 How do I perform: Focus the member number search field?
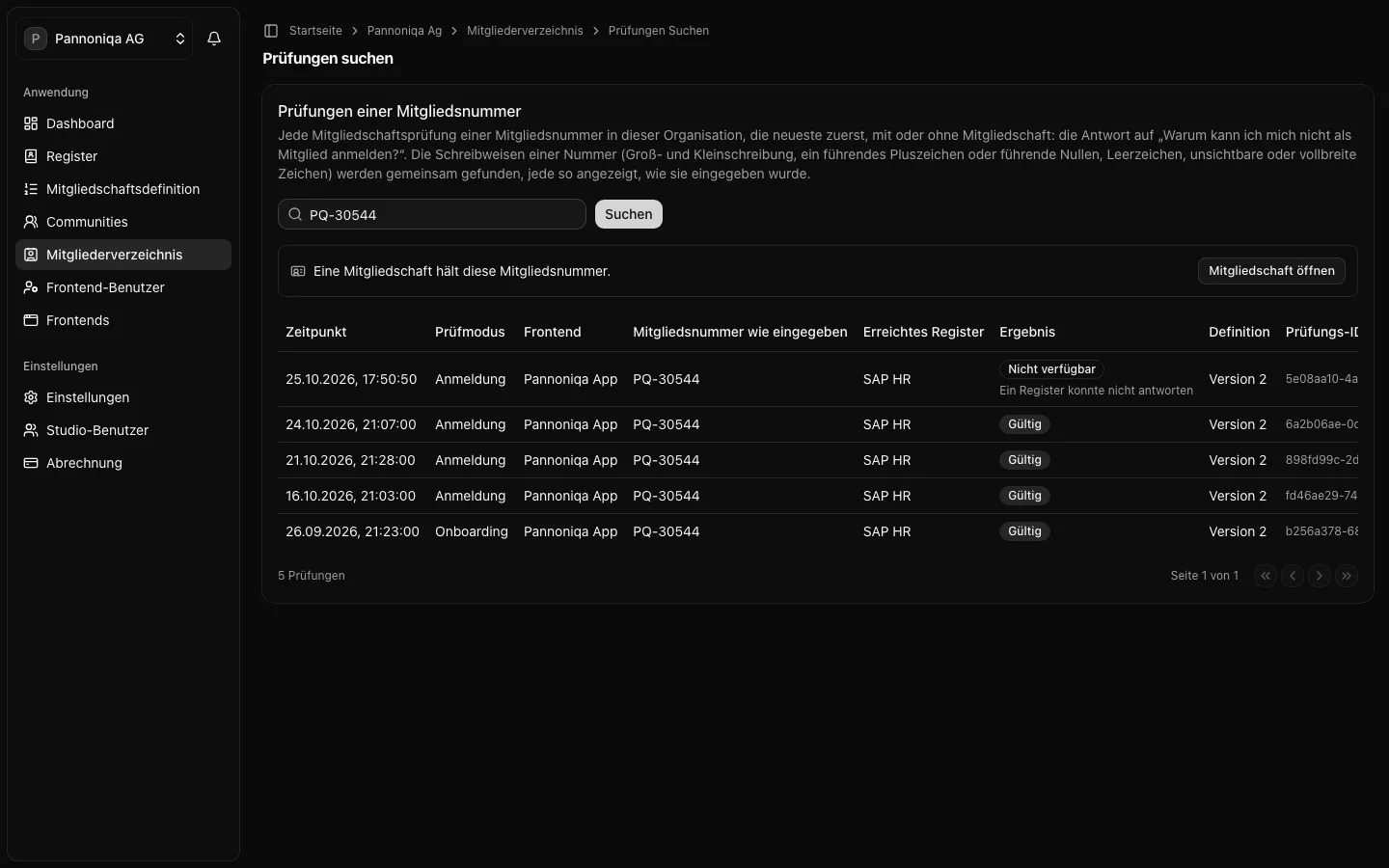[x=432, y=214]
